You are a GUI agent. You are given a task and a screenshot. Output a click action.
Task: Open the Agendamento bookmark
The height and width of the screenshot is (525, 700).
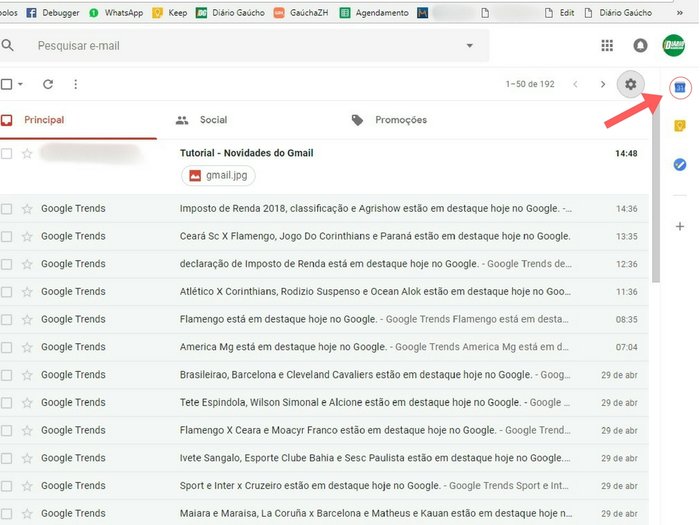374,13
